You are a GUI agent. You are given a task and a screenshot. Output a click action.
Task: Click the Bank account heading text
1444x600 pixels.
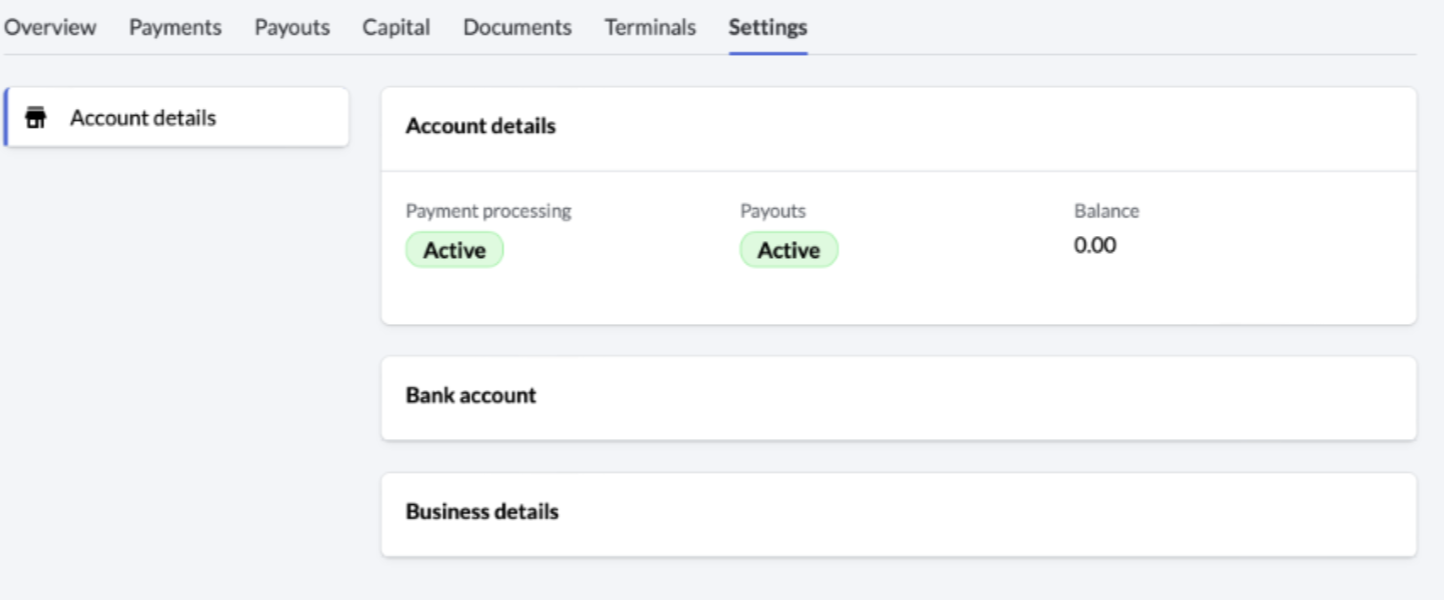(x=471, y=396)
